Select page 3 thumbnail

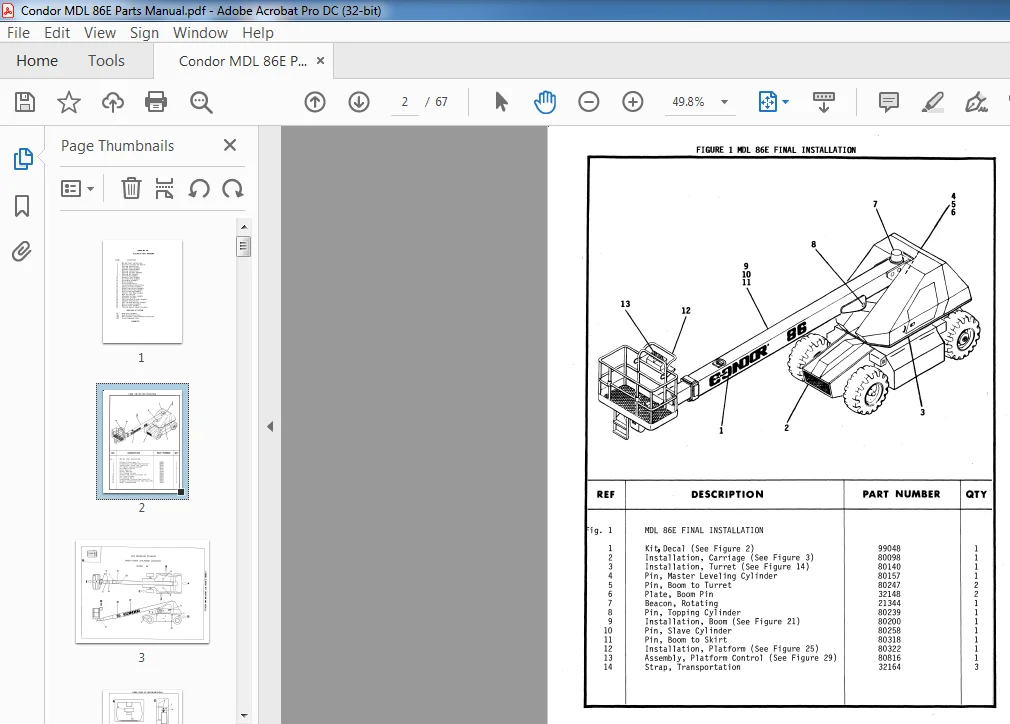pyautogui.click(x=142, y=592)
